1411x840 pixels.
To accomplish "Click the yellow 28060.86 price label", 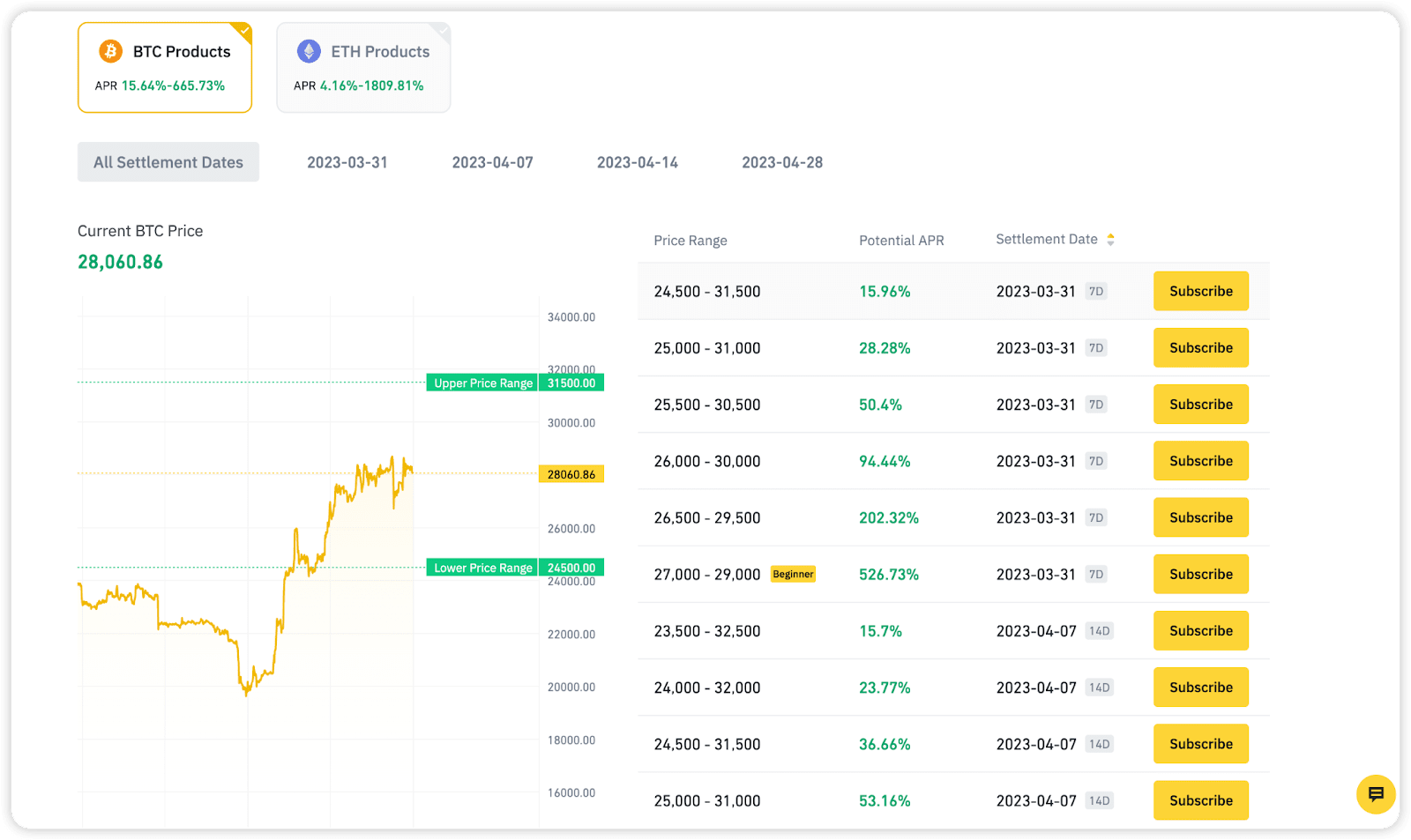I will (571, 474).
